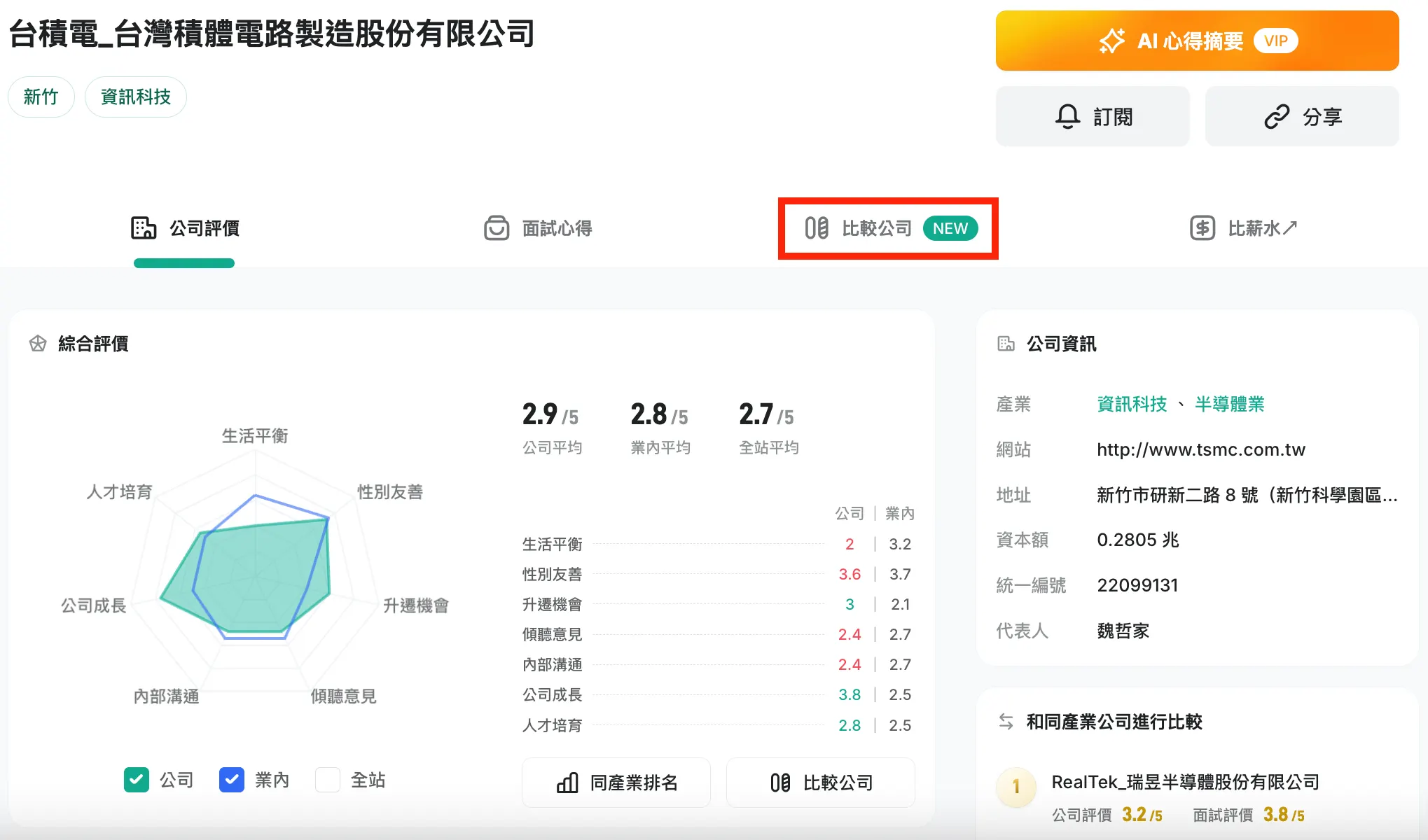Open 同產業排名 button

point(616,783)
